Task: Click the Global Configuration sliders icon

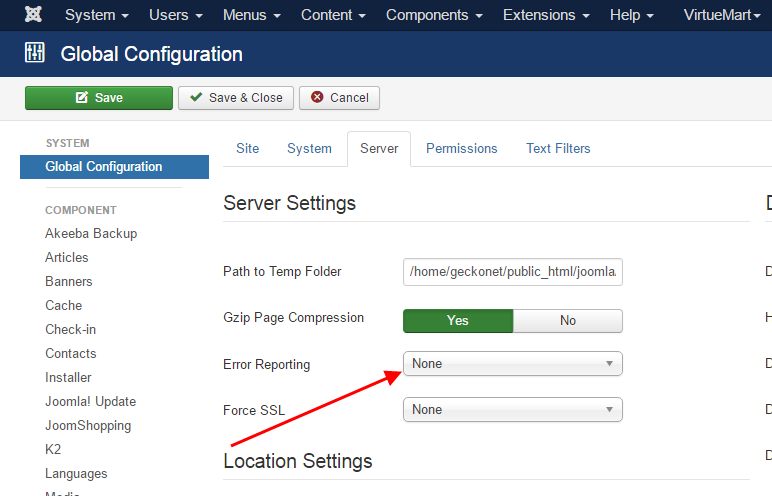Action: pos(34,54)
